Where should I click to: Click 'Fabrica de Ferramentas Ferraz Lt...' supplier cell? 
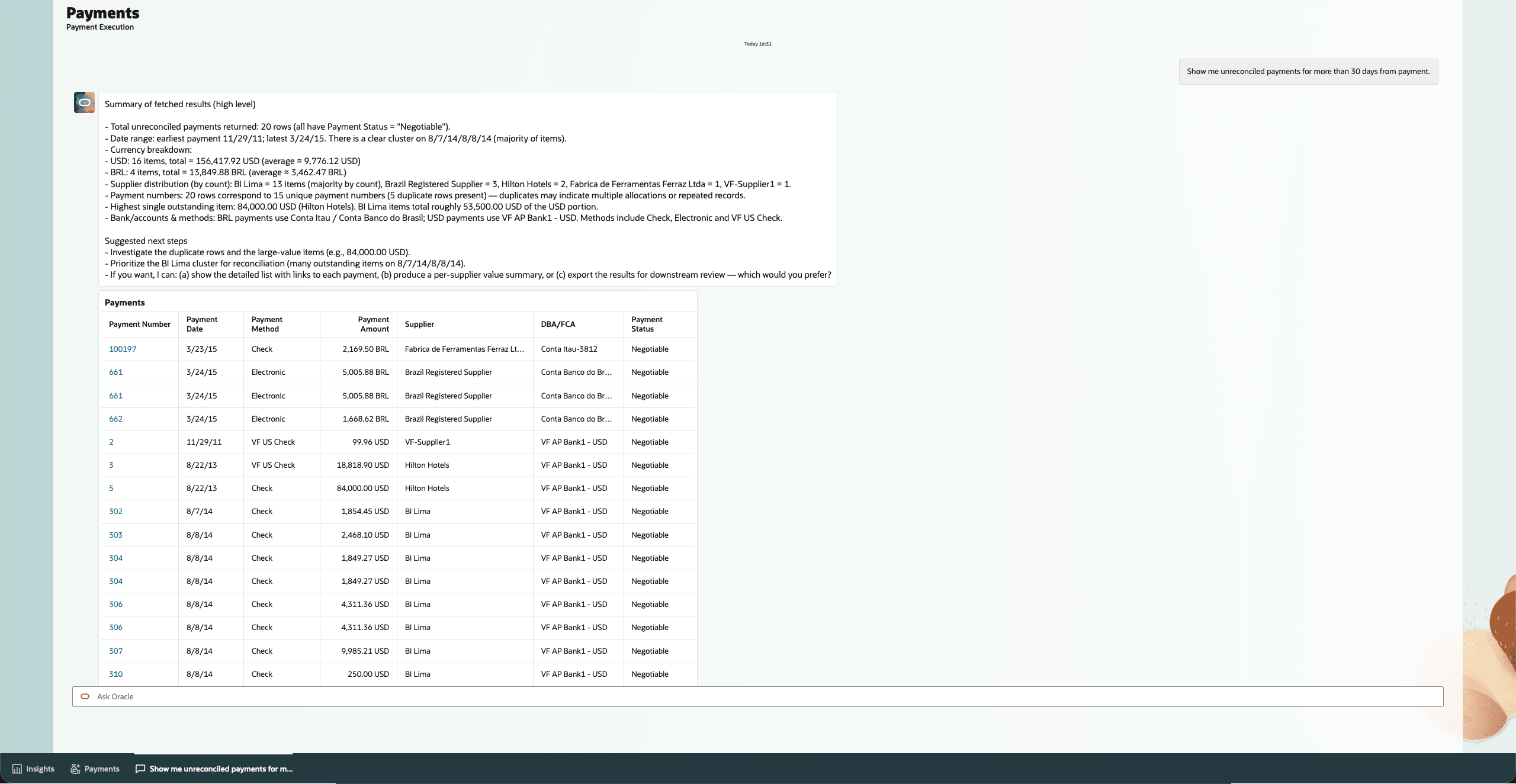[x=464, y=349]
